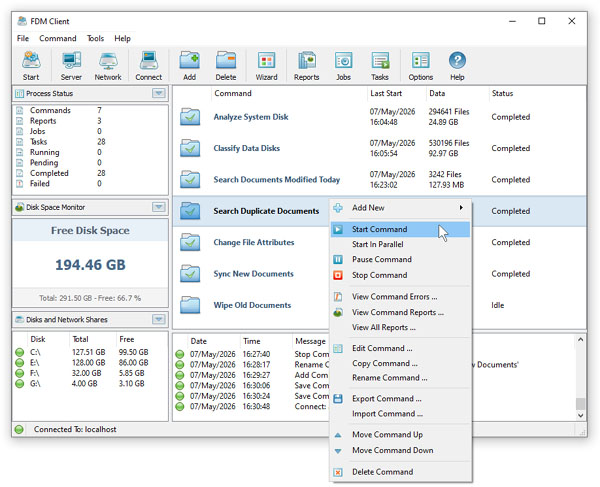600x487 pixels.
Task: Click the Sync New Documents folder icon
Action: 190,274
